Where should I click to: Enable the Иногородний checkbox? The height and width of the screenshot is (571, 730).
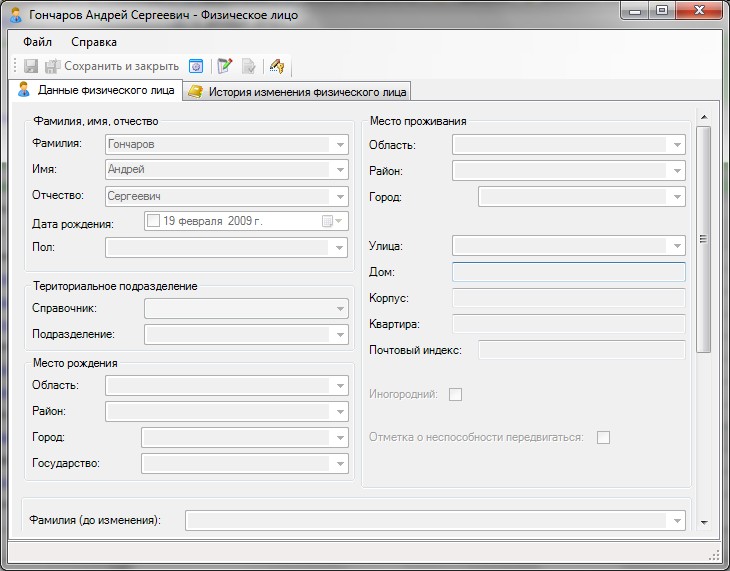(x=456, y=394)
